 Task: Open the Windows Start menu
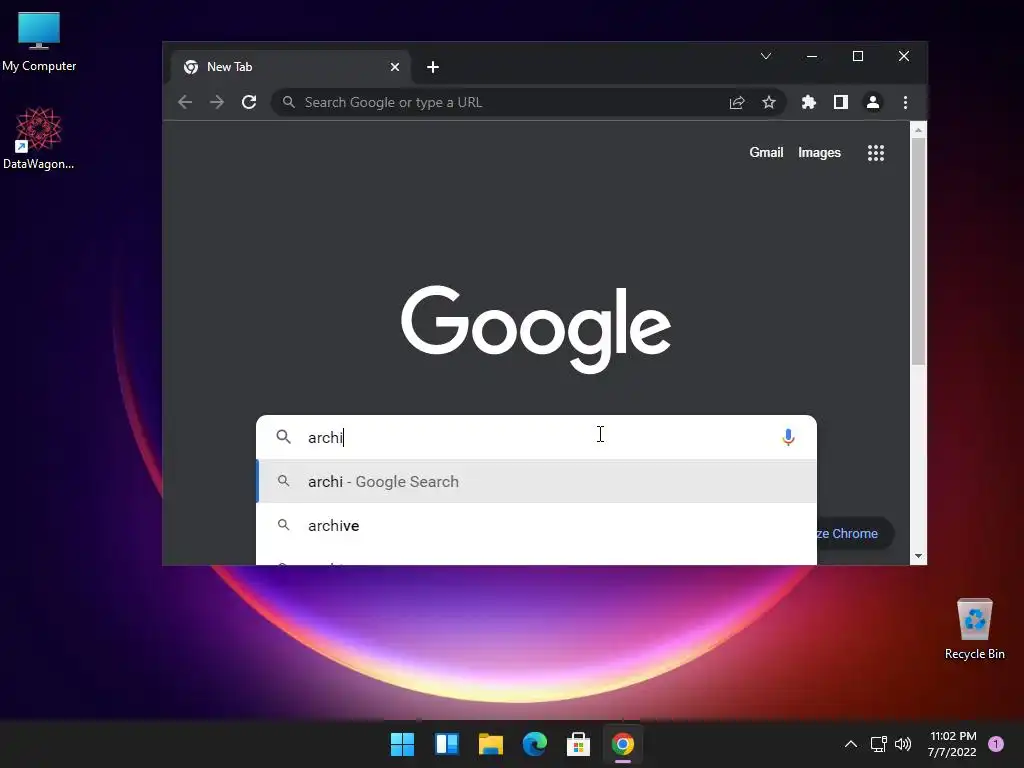[402, 744]
